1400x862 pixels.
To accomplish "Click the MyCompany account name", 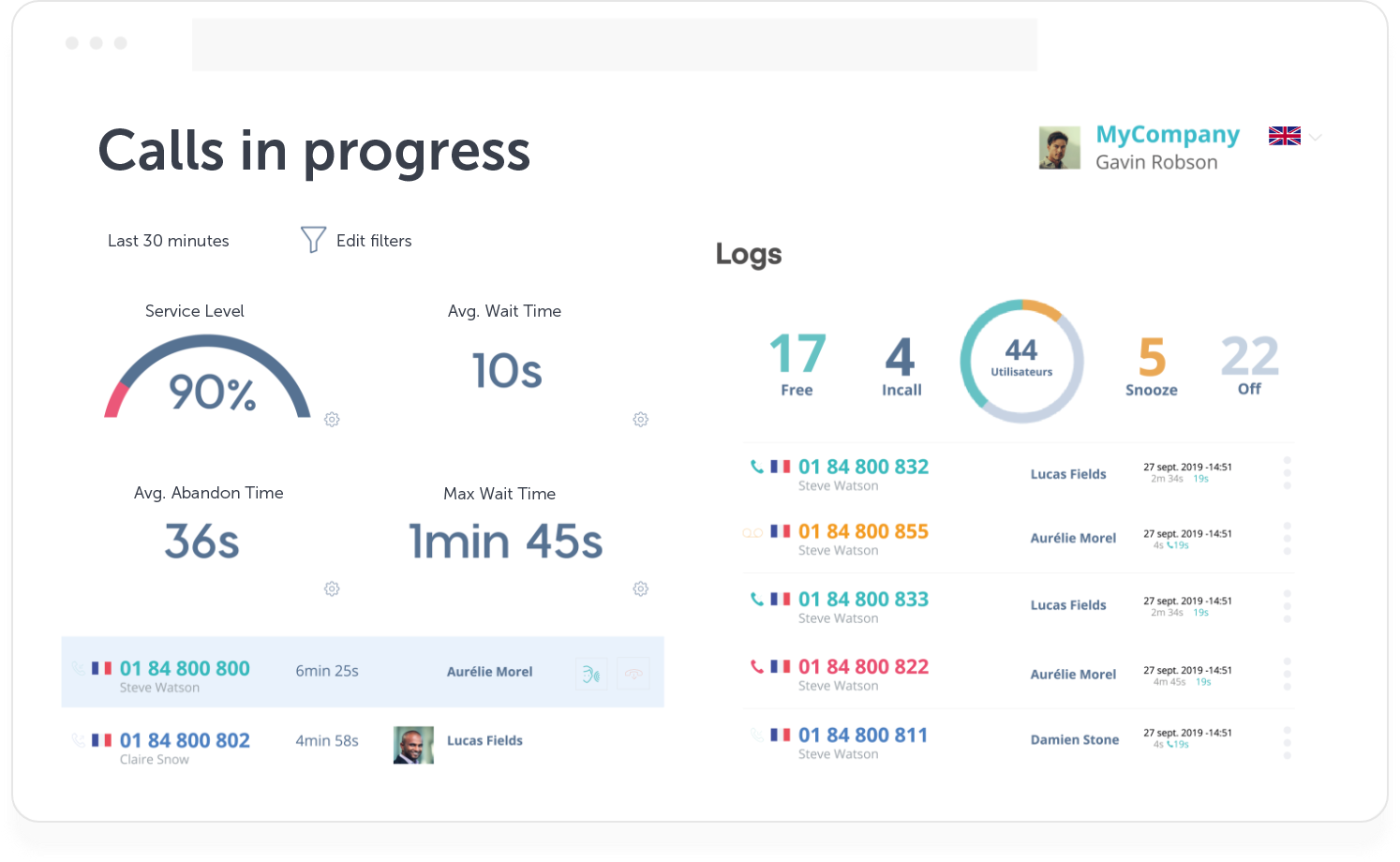I will click(1168, 135).
